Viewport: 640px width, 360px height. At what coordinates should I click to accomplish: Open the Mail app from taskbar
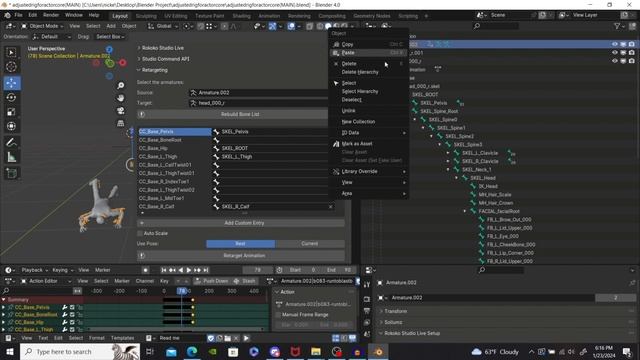[x=171, y=351]
